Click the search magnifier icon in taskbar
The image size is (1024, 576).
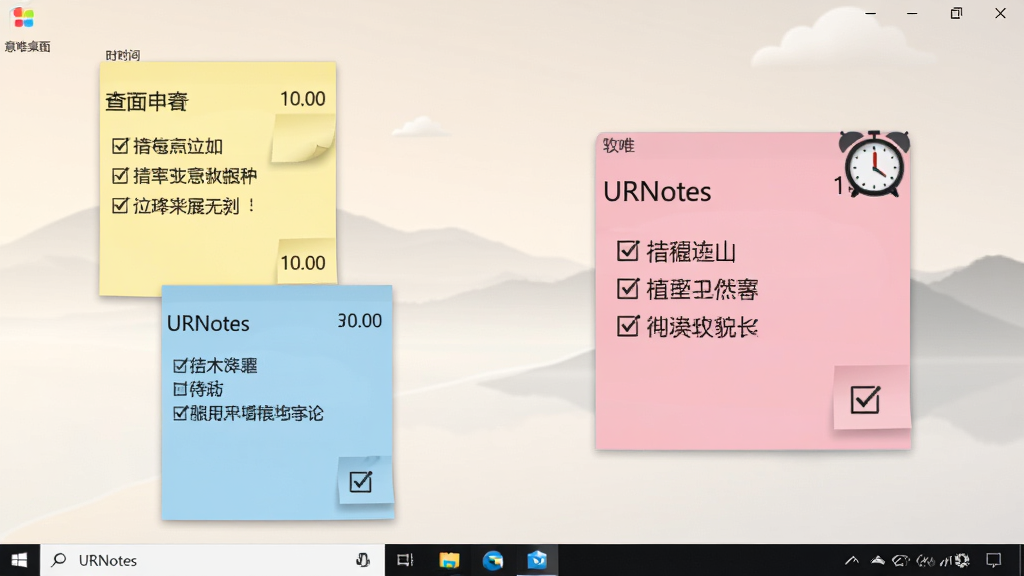(59, 560)
